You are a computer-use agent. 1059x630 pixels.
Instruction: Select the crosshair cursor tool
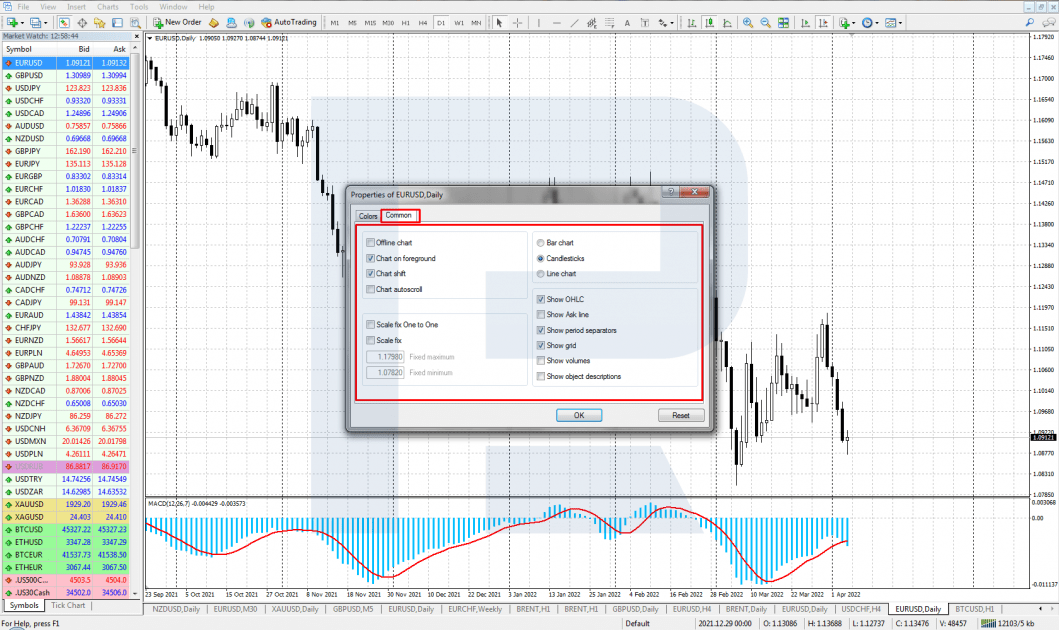(x=518, y=22)
